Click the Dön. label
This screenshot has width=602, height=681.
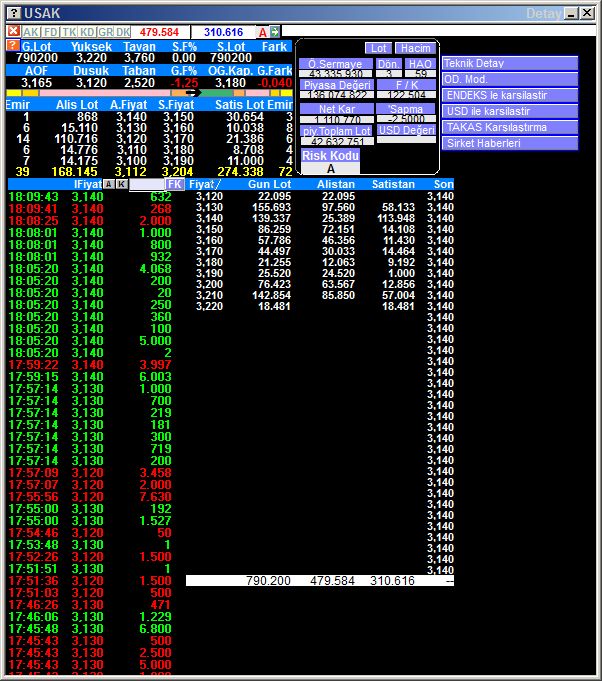388,64
